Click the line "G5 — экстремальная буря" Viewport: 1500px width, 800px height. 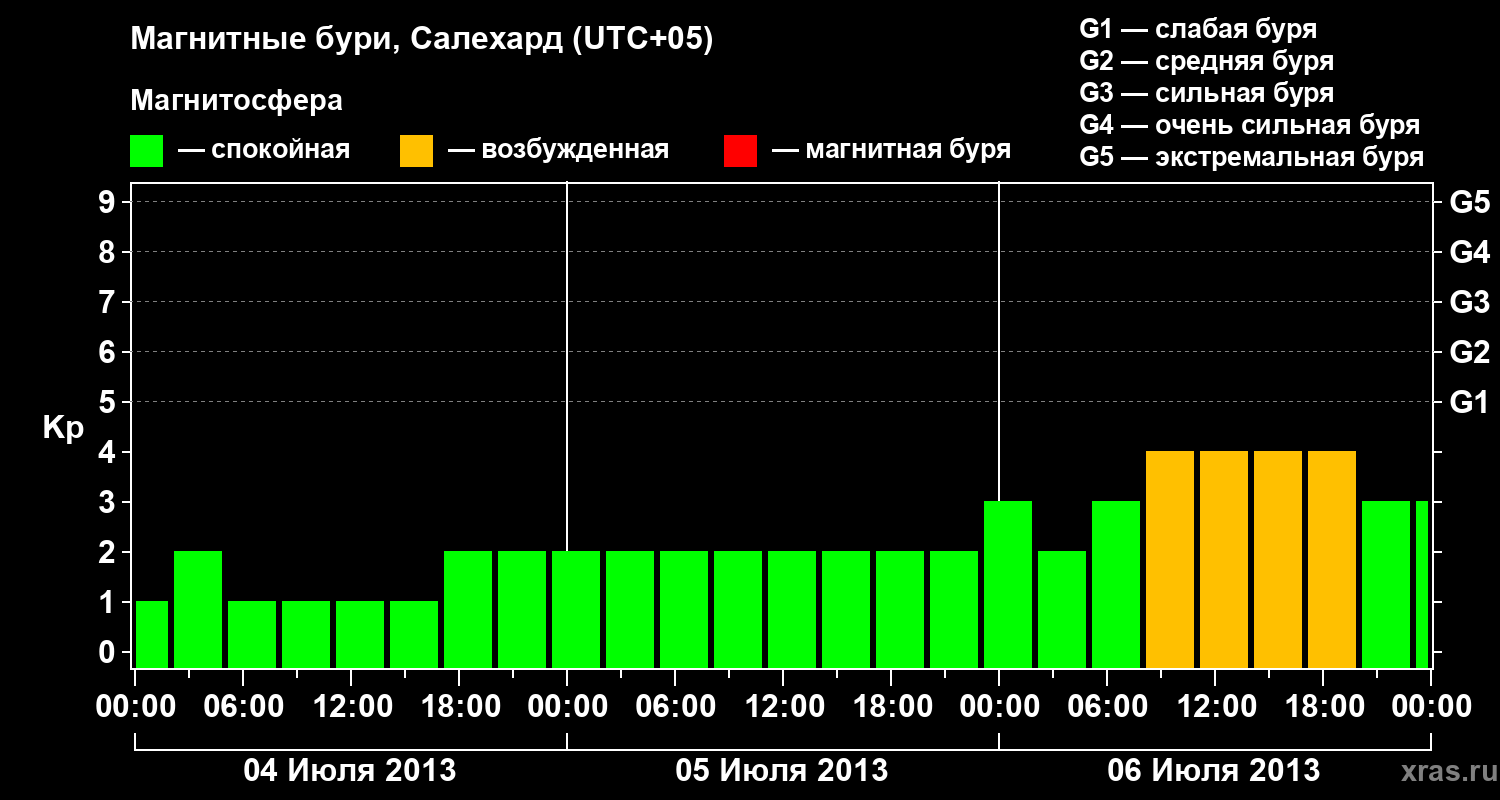pos(1251,157)
